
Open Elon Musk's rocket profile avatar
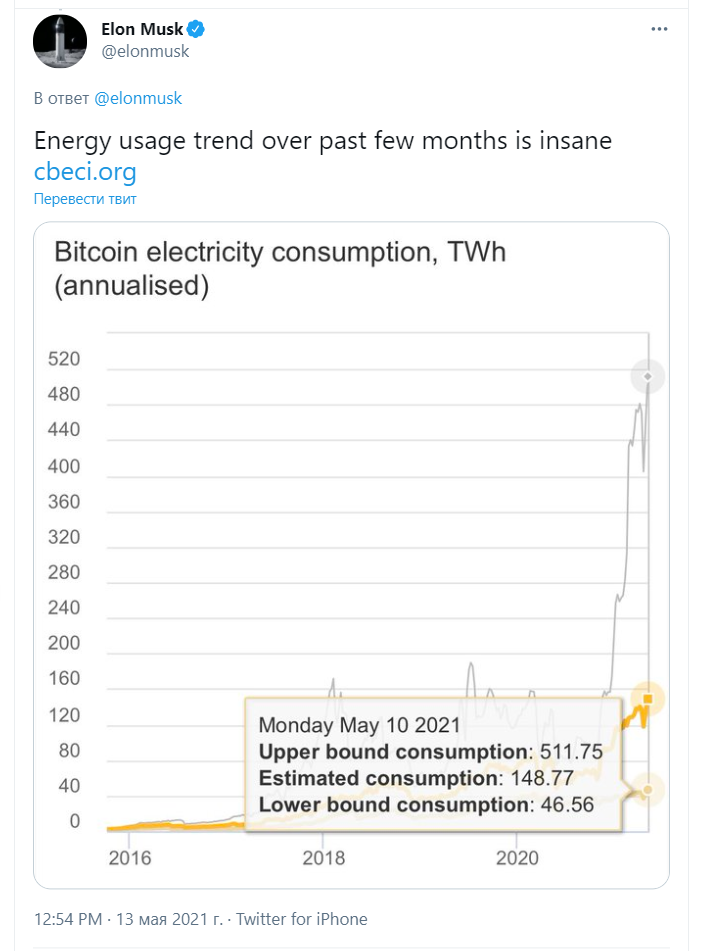coord(59,40)
